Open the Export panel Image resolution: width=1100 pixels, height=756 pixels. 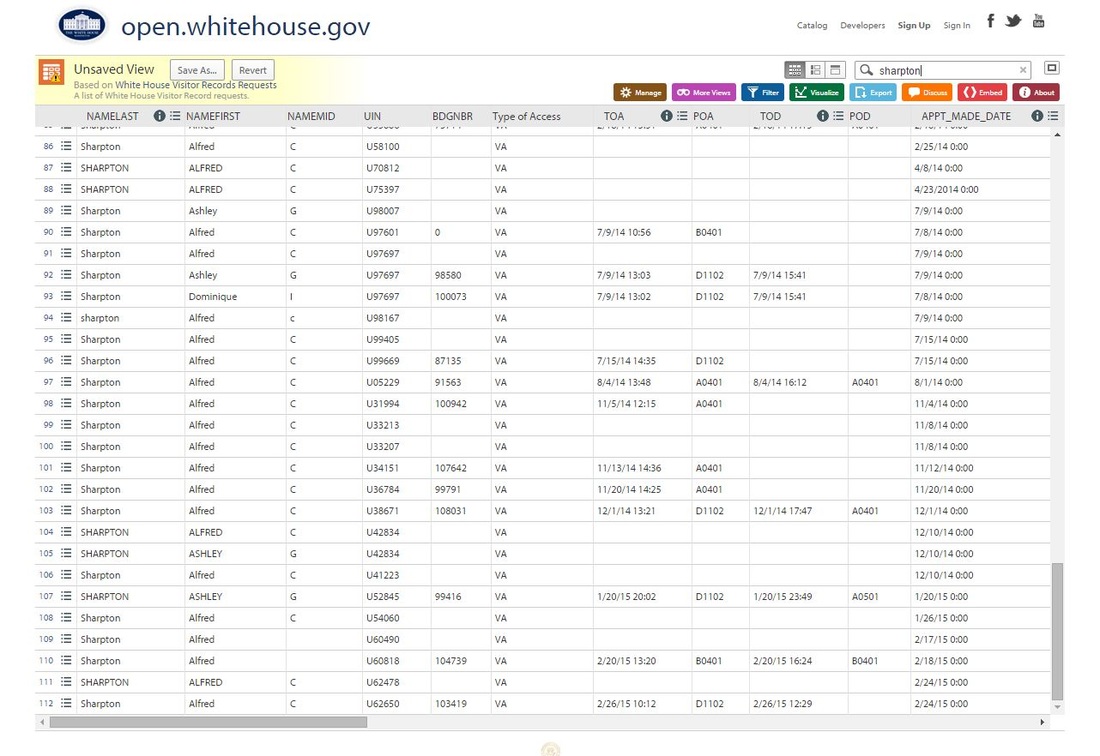[873, 92]
